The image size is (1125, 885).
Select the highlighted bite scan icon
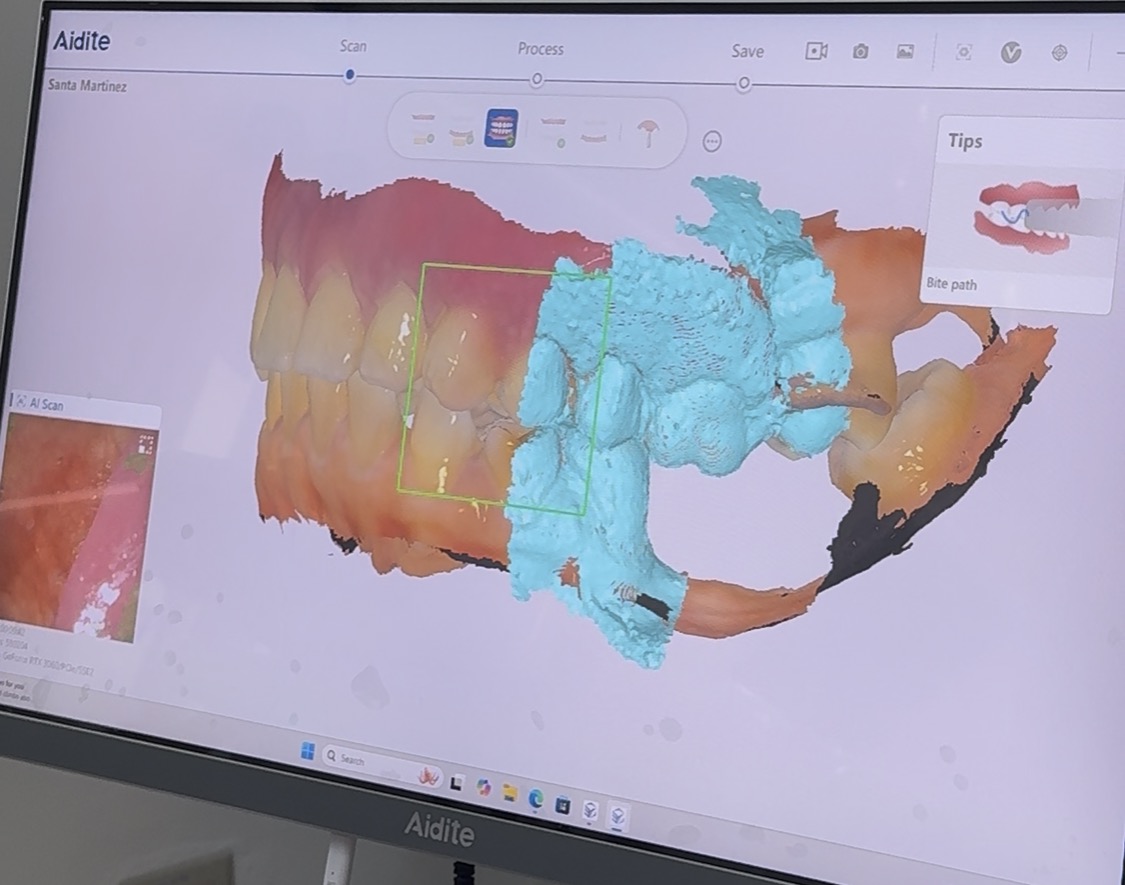tap(501, 129)
